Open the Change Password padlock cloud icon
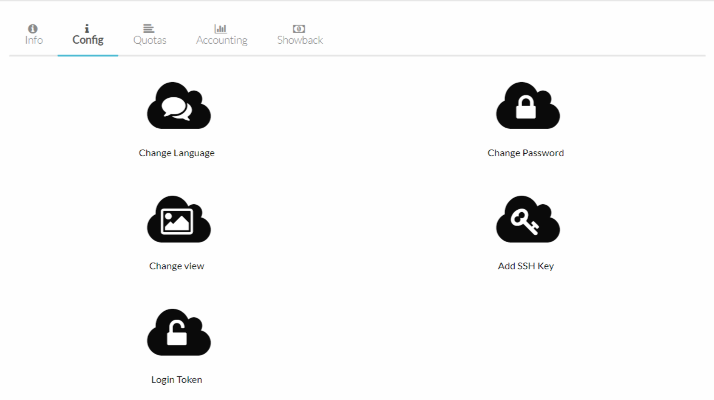 (x=528, y=106)
